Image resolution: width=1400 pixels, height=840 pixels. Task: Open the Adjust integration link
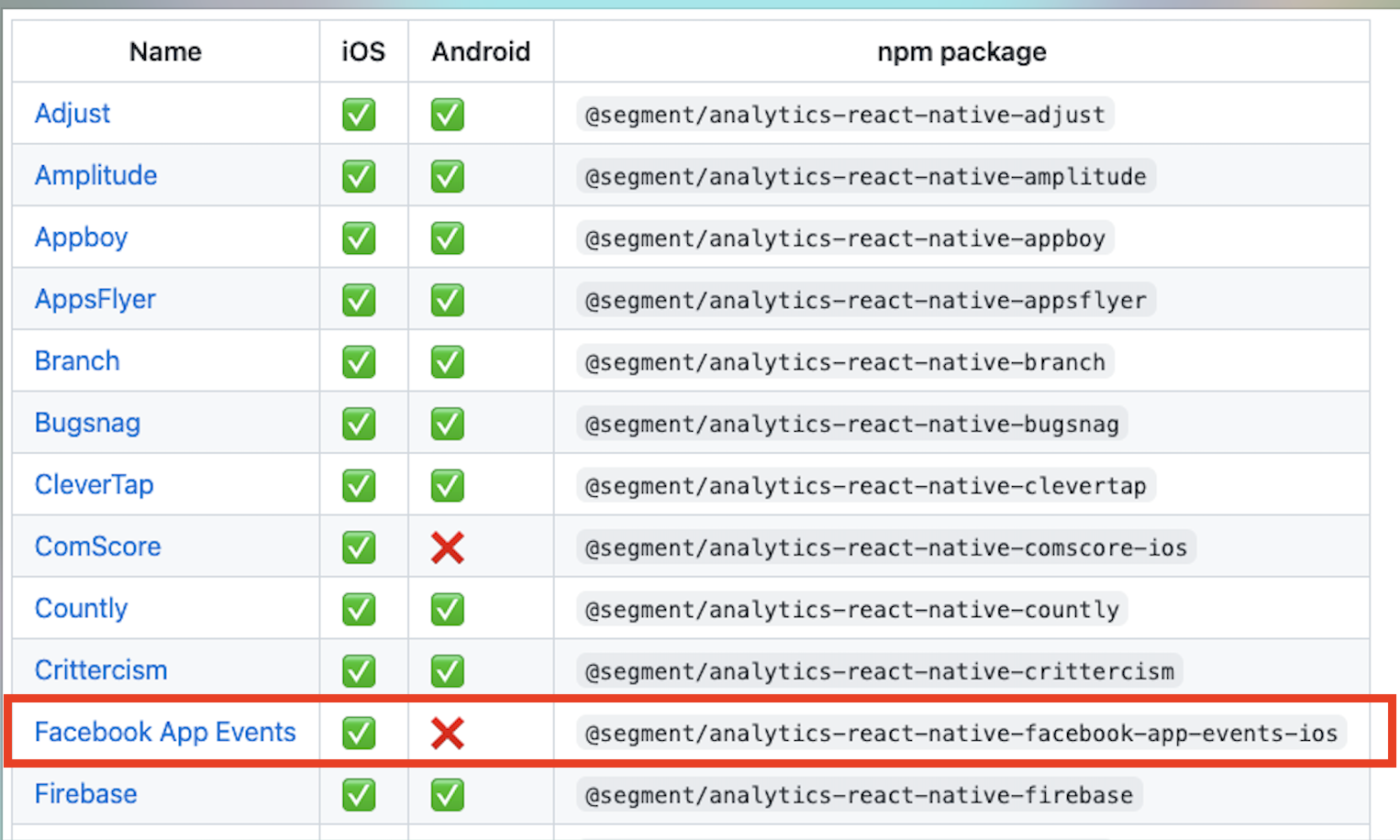tap(72, 114)
